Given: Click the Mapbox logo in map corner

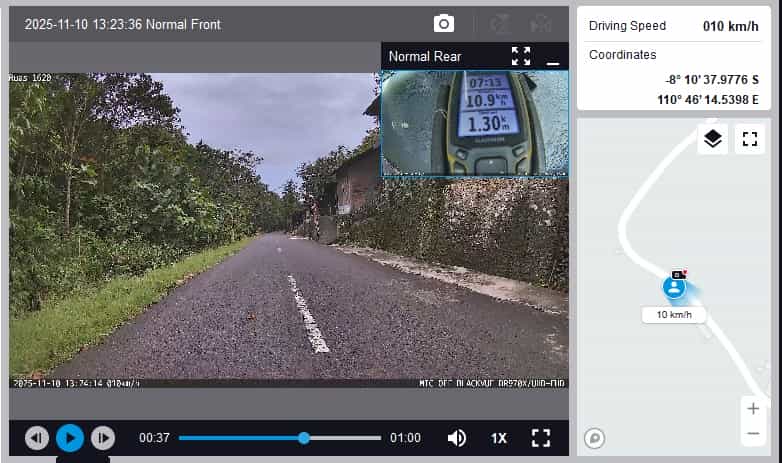Looking at the screenshot, I should click(x=594, y=438).
